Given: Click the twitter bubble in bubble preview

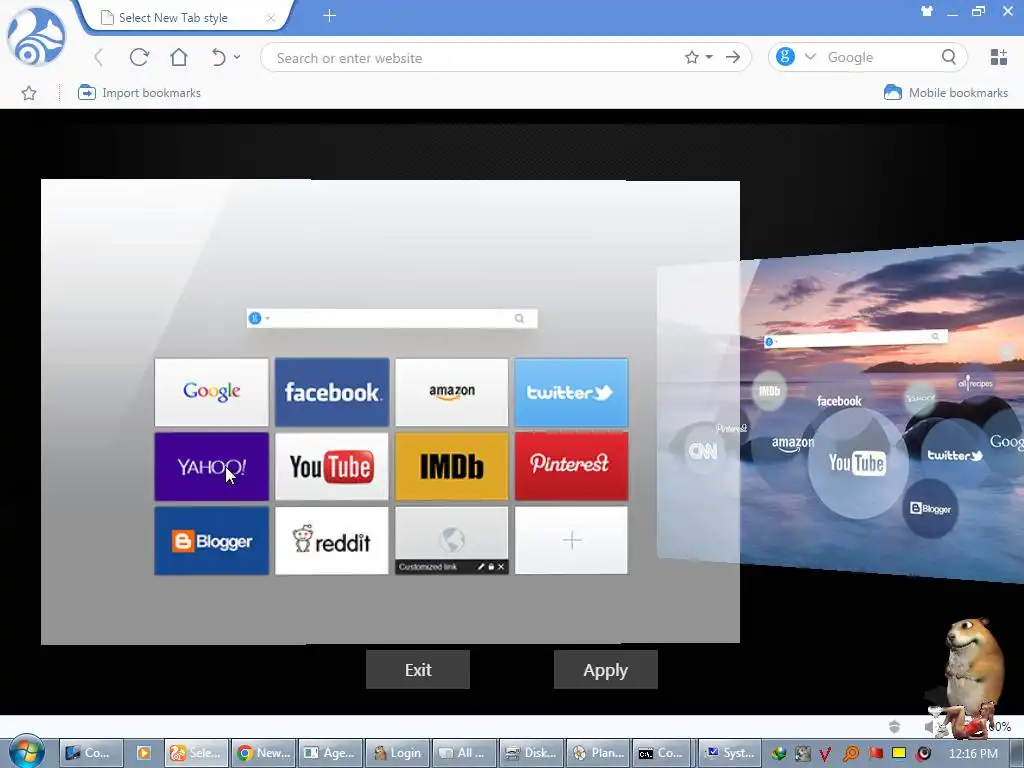Looking at the screenshot, I should pos(954,455).
